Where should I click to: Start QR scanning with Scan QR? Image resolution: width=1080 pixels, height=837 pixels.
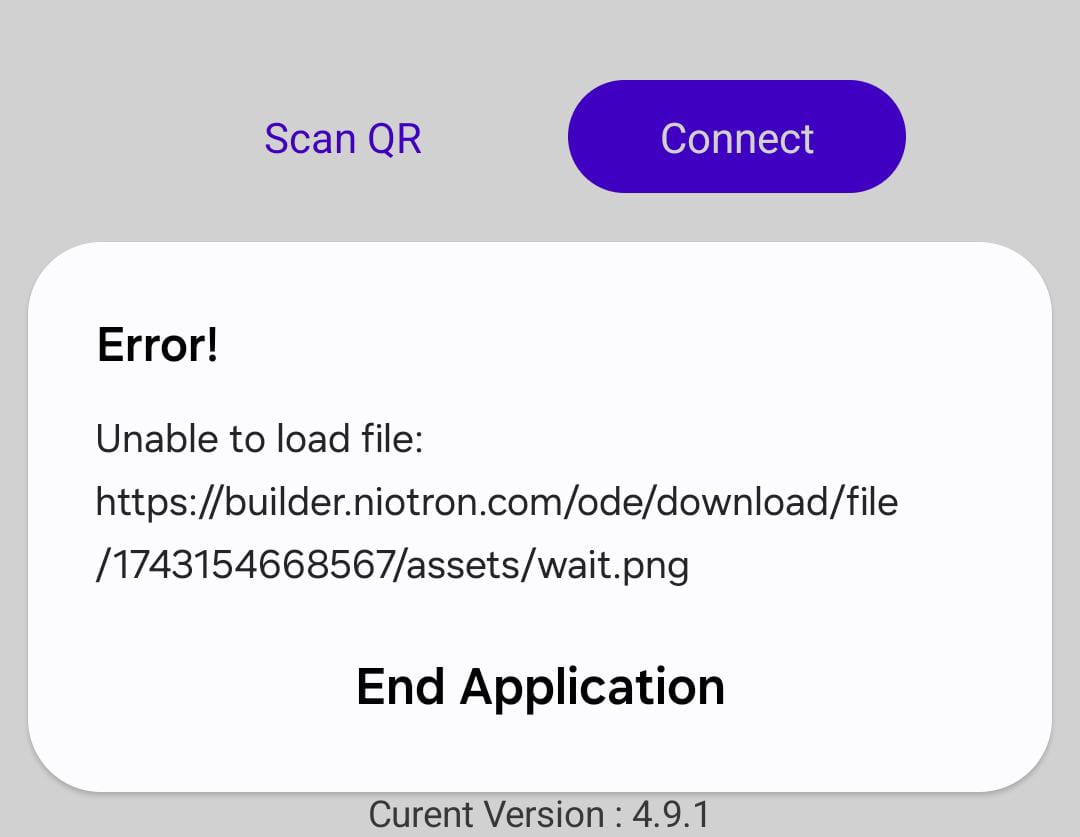(x=342, y=138)
